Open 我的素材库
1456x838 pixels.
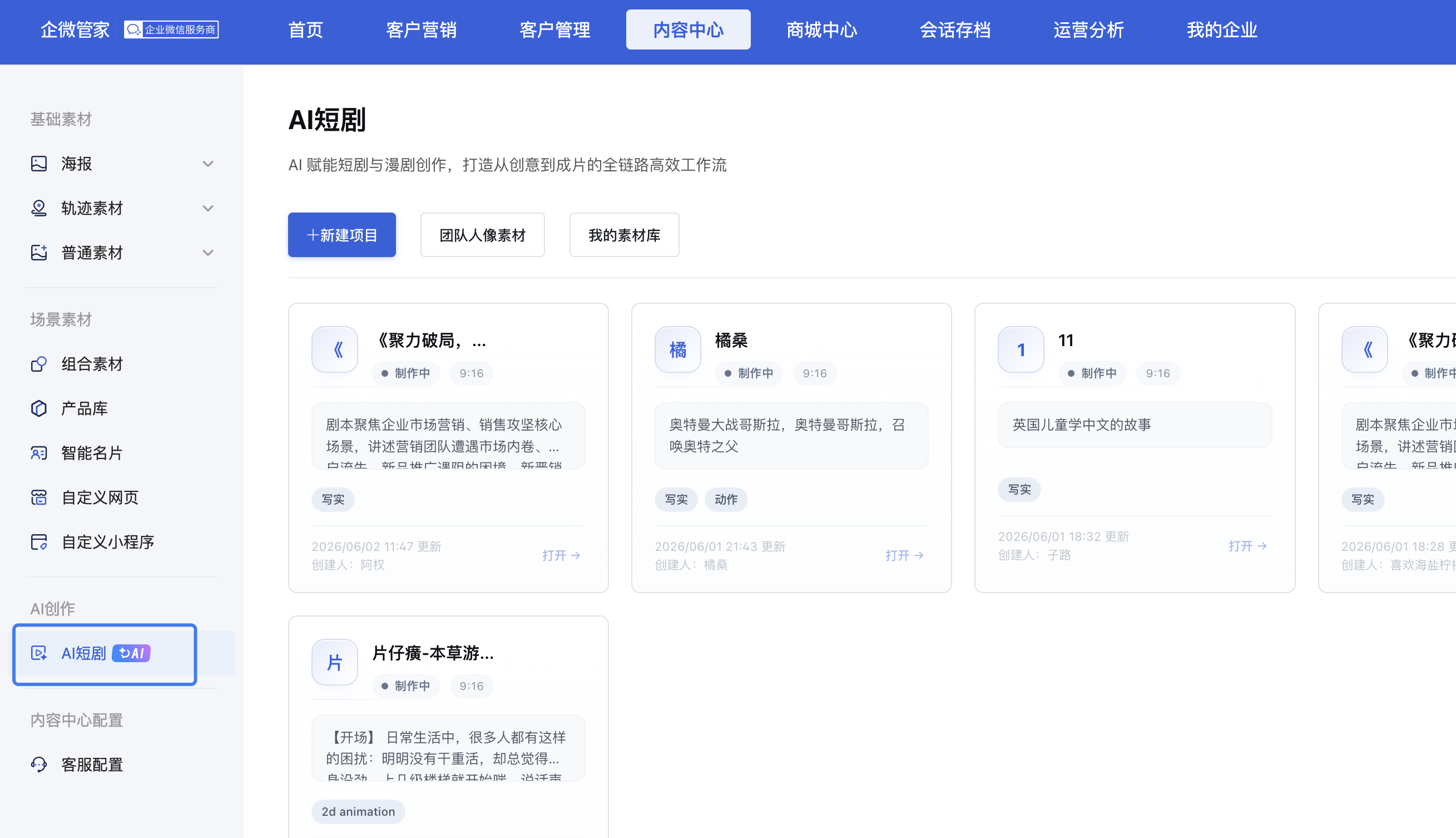624,235
